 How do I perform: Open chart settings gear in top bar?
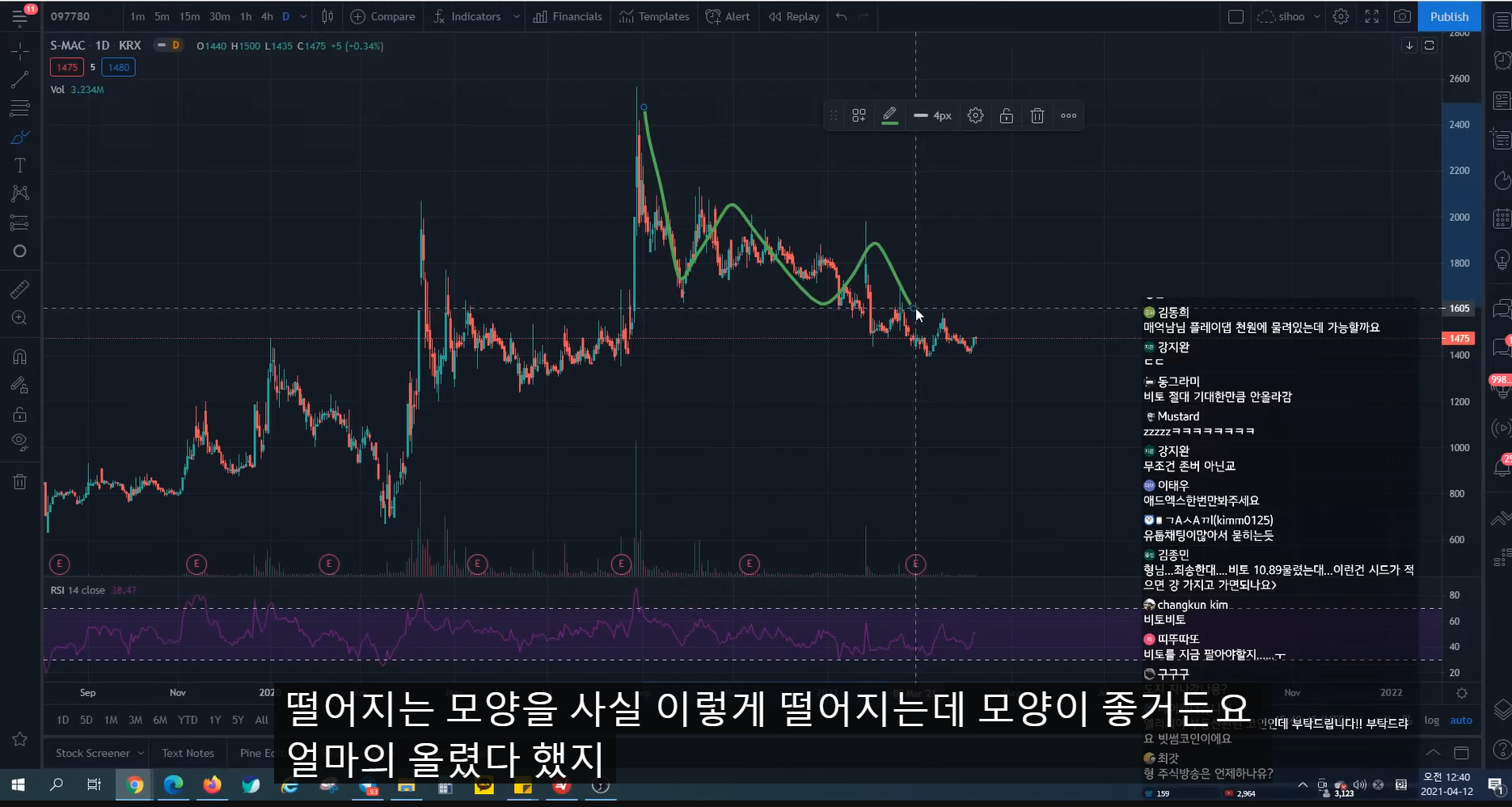tap(1341, 16)
